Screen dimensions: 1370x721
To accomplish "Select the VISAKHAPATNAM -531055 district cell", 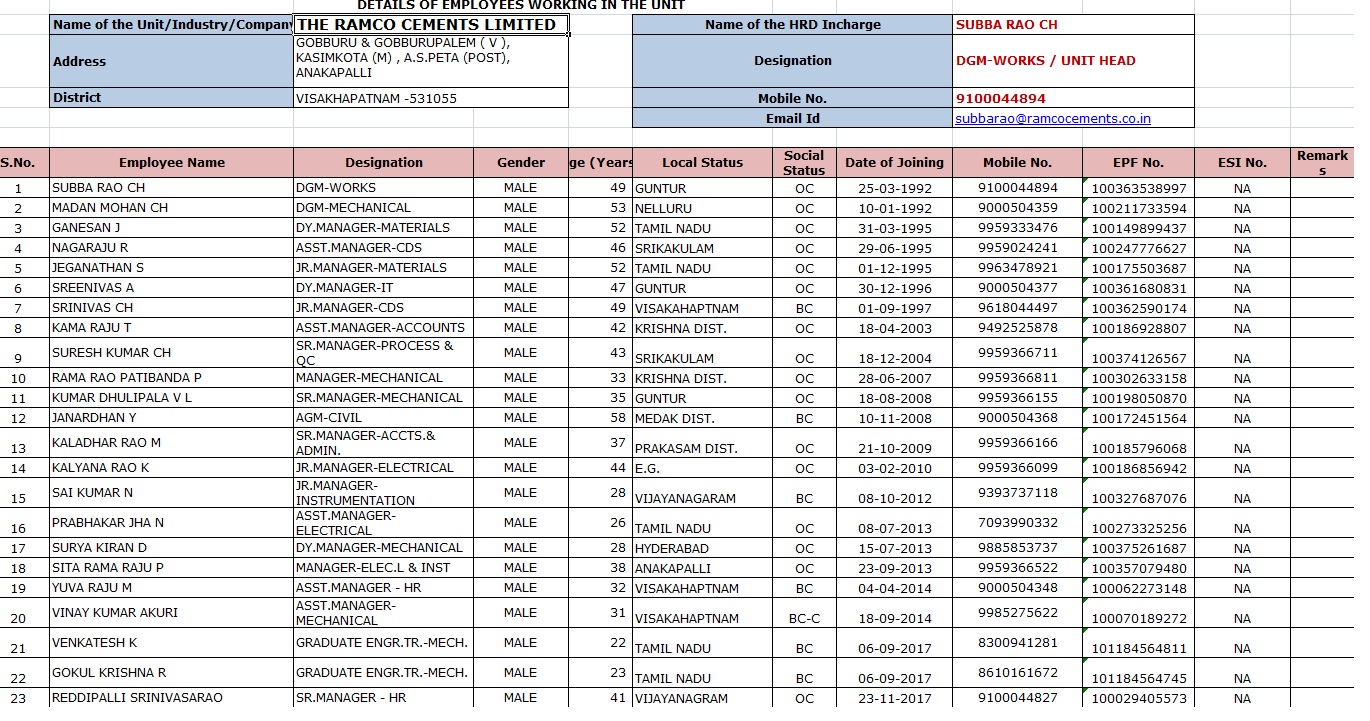I will [431, 98].
